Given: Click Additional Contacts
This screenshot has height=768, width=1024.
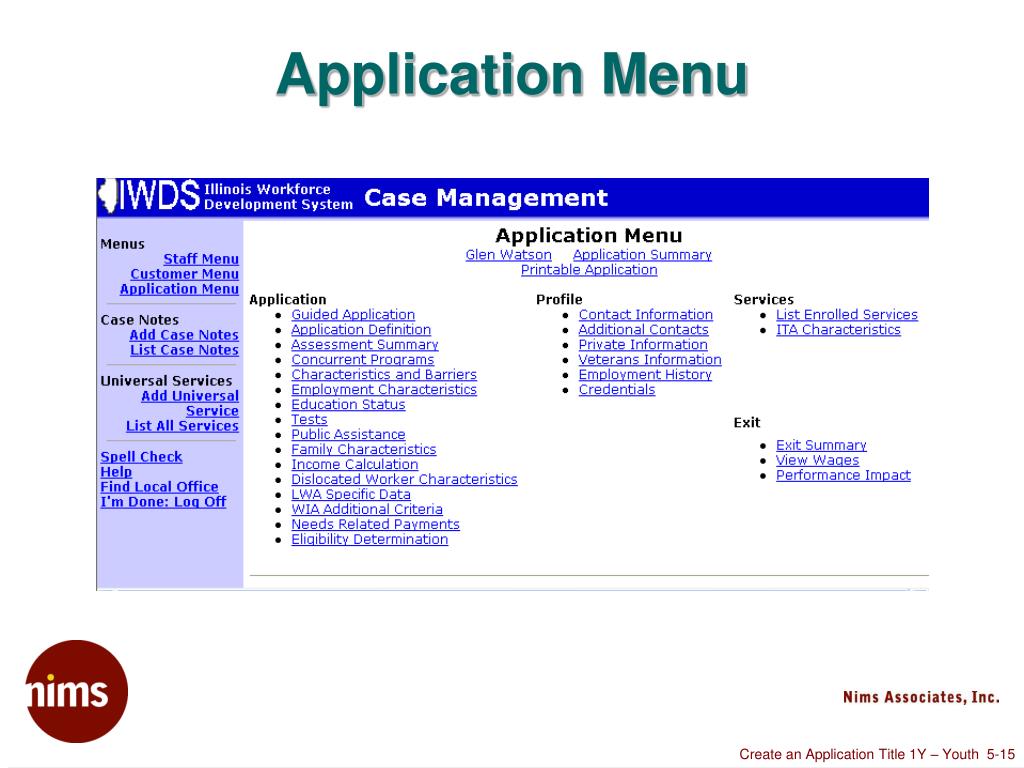Looking at the screenshot, I should (643, 330).
